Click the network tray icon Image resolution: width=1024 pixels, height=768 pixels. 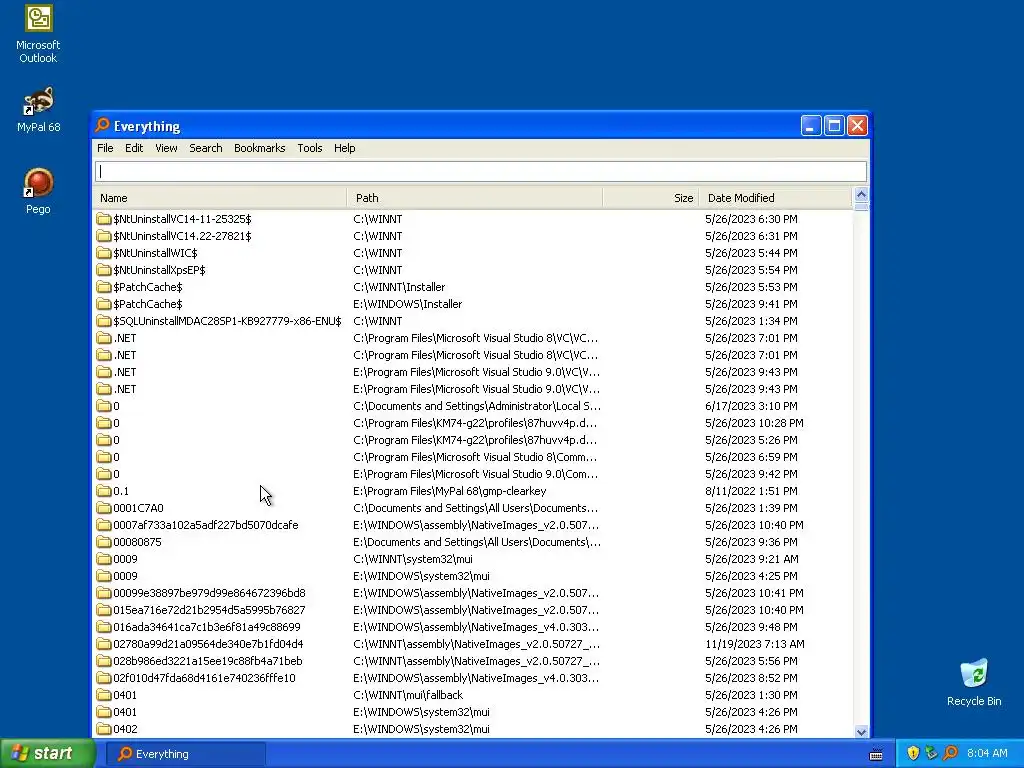[931, 753]
